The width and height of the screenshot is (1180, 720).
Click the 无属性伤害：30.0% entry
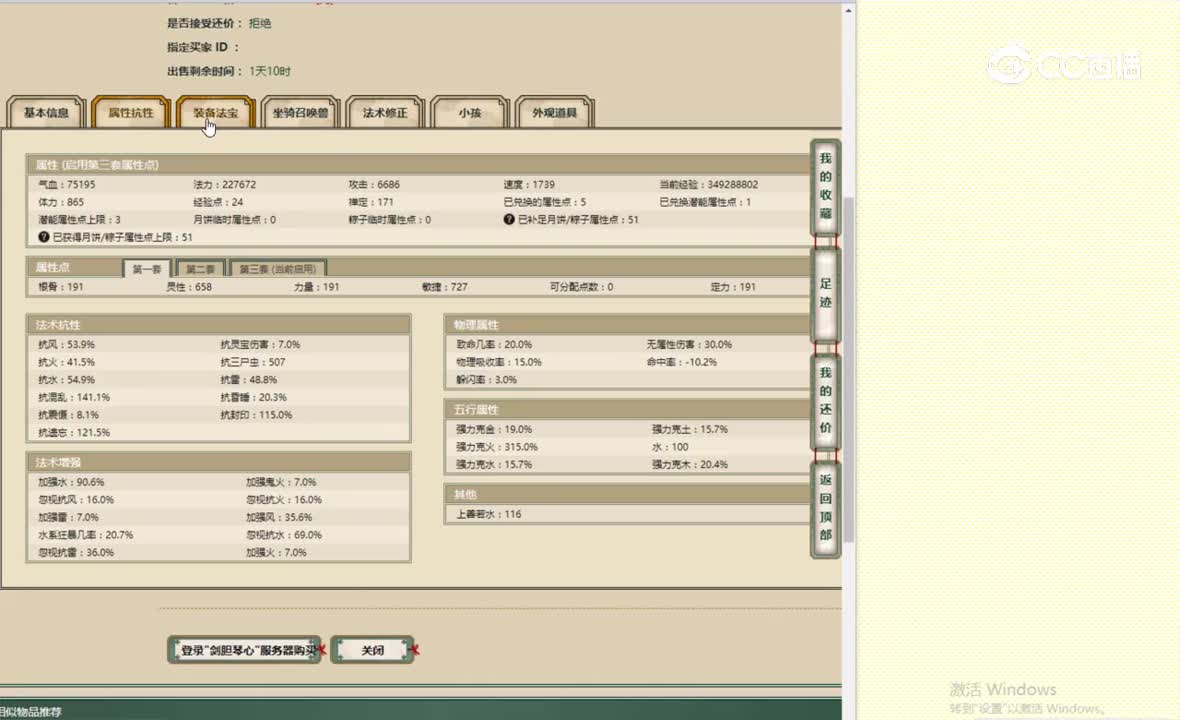tap(689, 345)
